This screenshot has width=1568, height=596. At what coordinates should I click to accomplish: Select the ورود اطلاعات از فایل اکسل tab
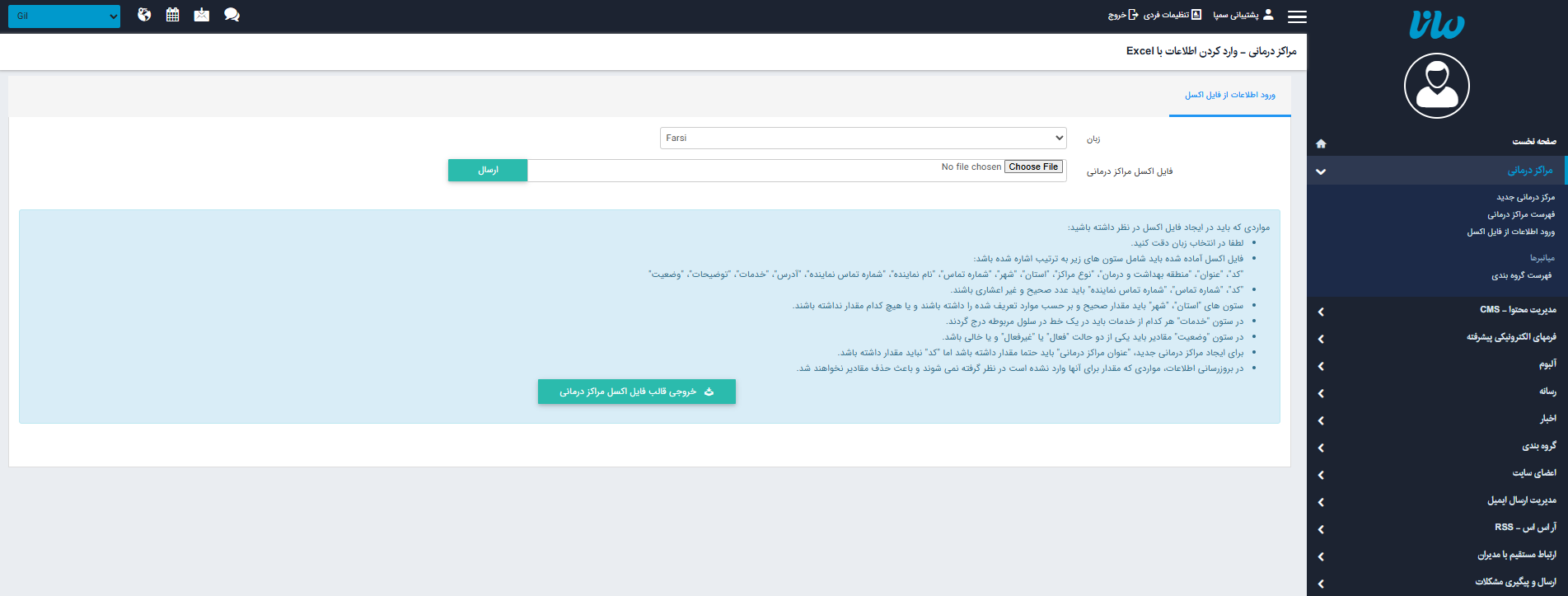[1229, 96]
